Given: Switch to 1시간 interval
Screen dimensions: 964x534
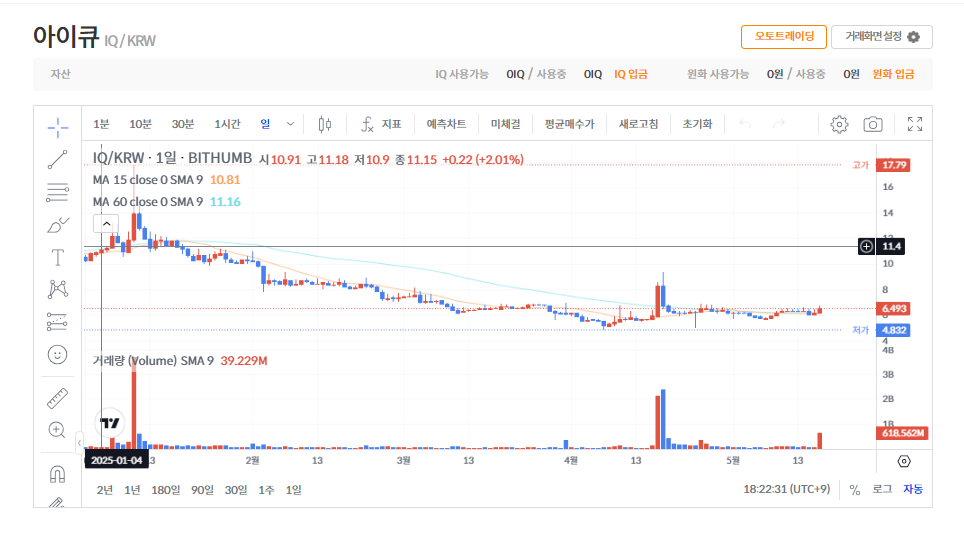Looking at the screenshot, I should 227,124.
